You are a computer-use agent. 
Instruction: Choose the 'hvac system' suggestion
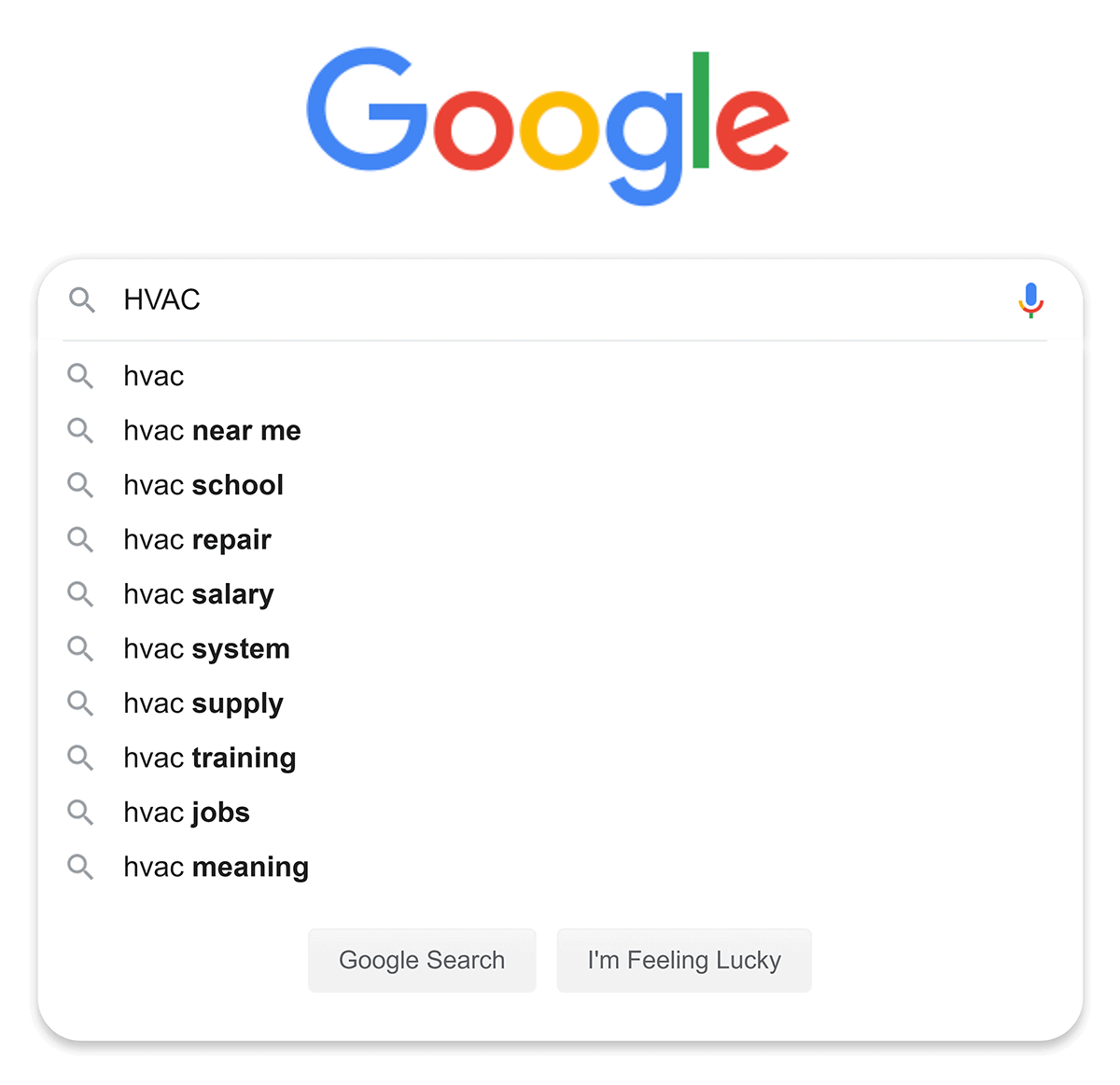coord(206,649)
